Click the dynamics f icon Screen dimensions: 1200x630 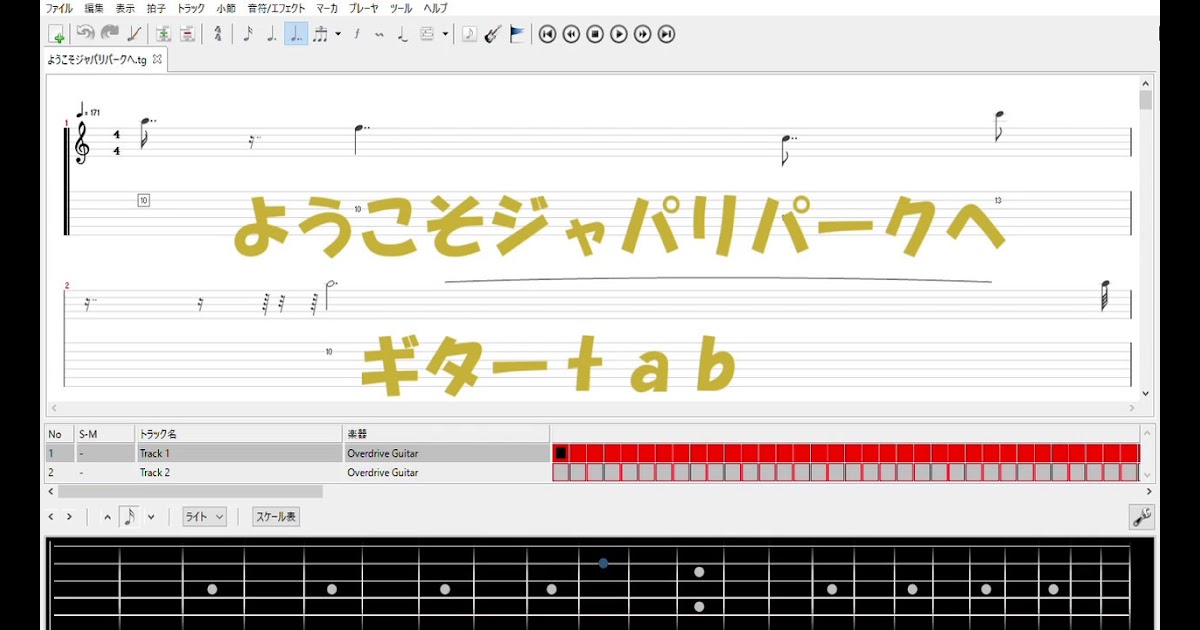pyautogui.click(x=357, y=34)
